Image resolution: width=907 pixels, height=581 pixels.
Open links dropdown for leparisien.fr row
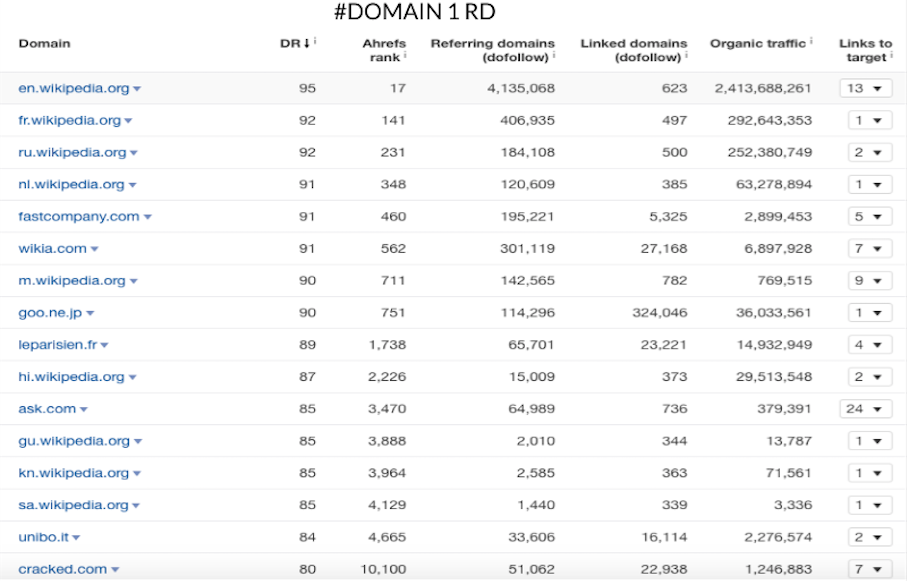pos(865,345)
